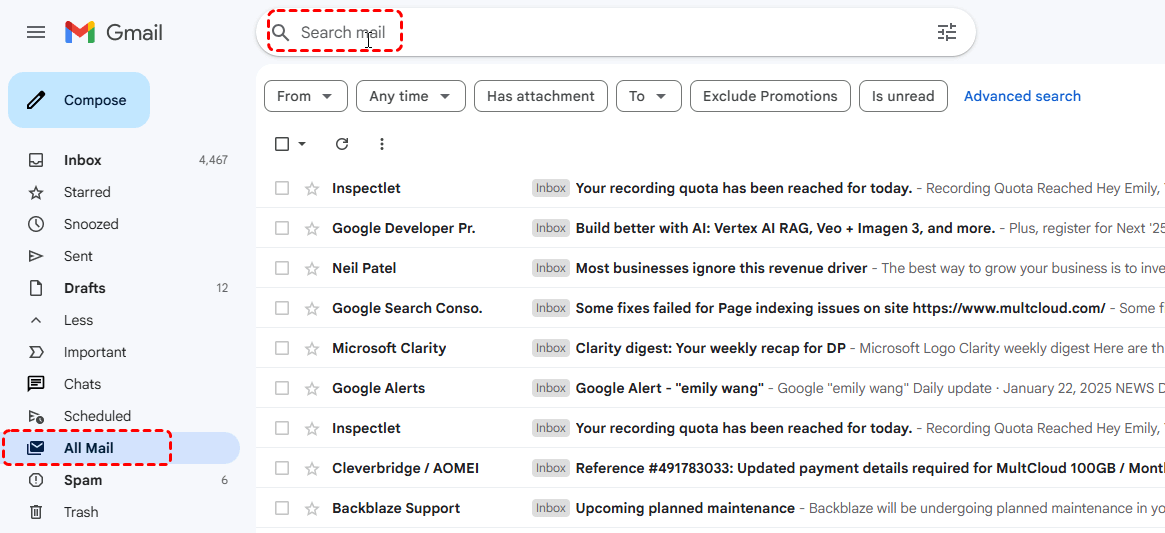Image resolution: width=1165 pixels, height=533 pixels.
Task: Open the More options three-dot menu
Action: coord(381,144)
